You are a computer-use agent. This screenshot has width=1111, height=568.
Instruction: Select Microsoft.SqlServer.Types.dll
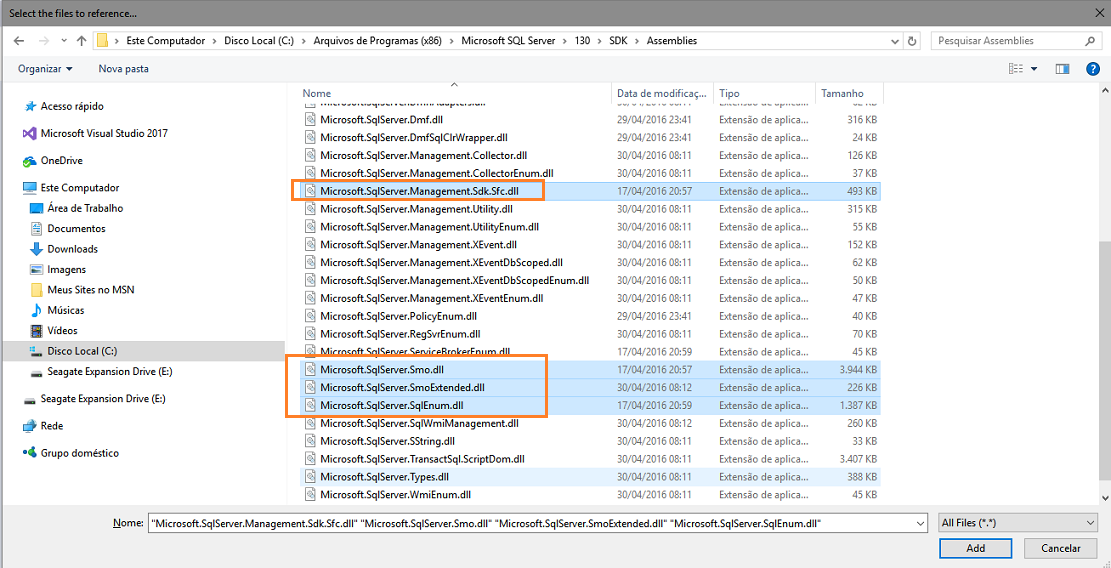(x=385, y=477)
